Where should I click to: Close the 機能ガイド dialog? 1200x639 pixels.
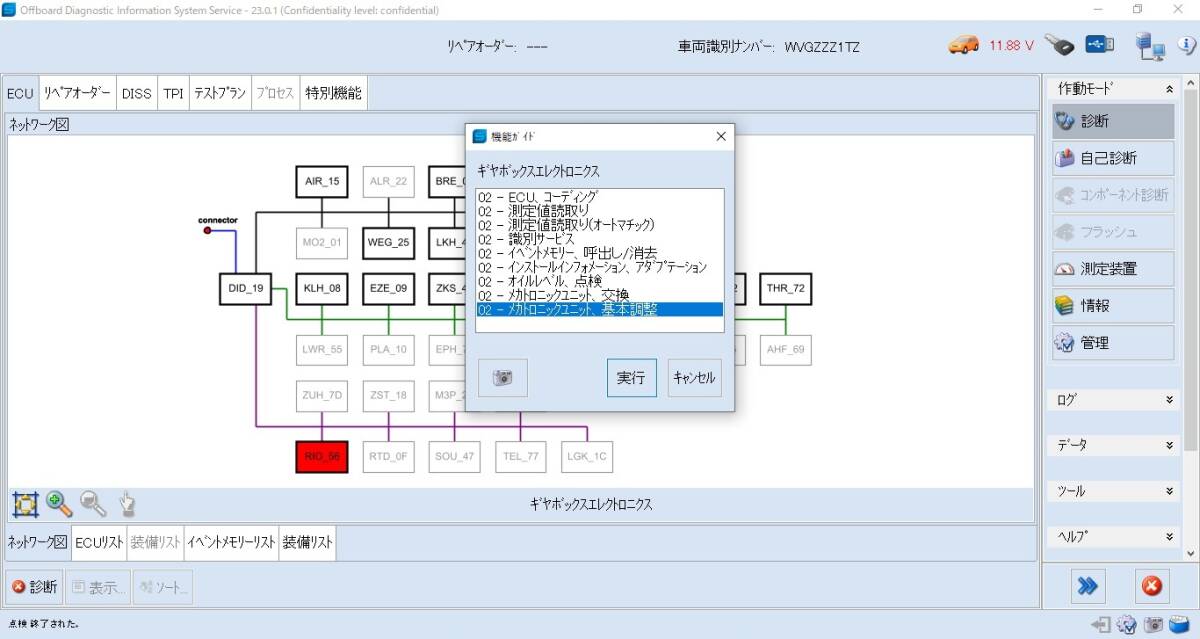721,137
